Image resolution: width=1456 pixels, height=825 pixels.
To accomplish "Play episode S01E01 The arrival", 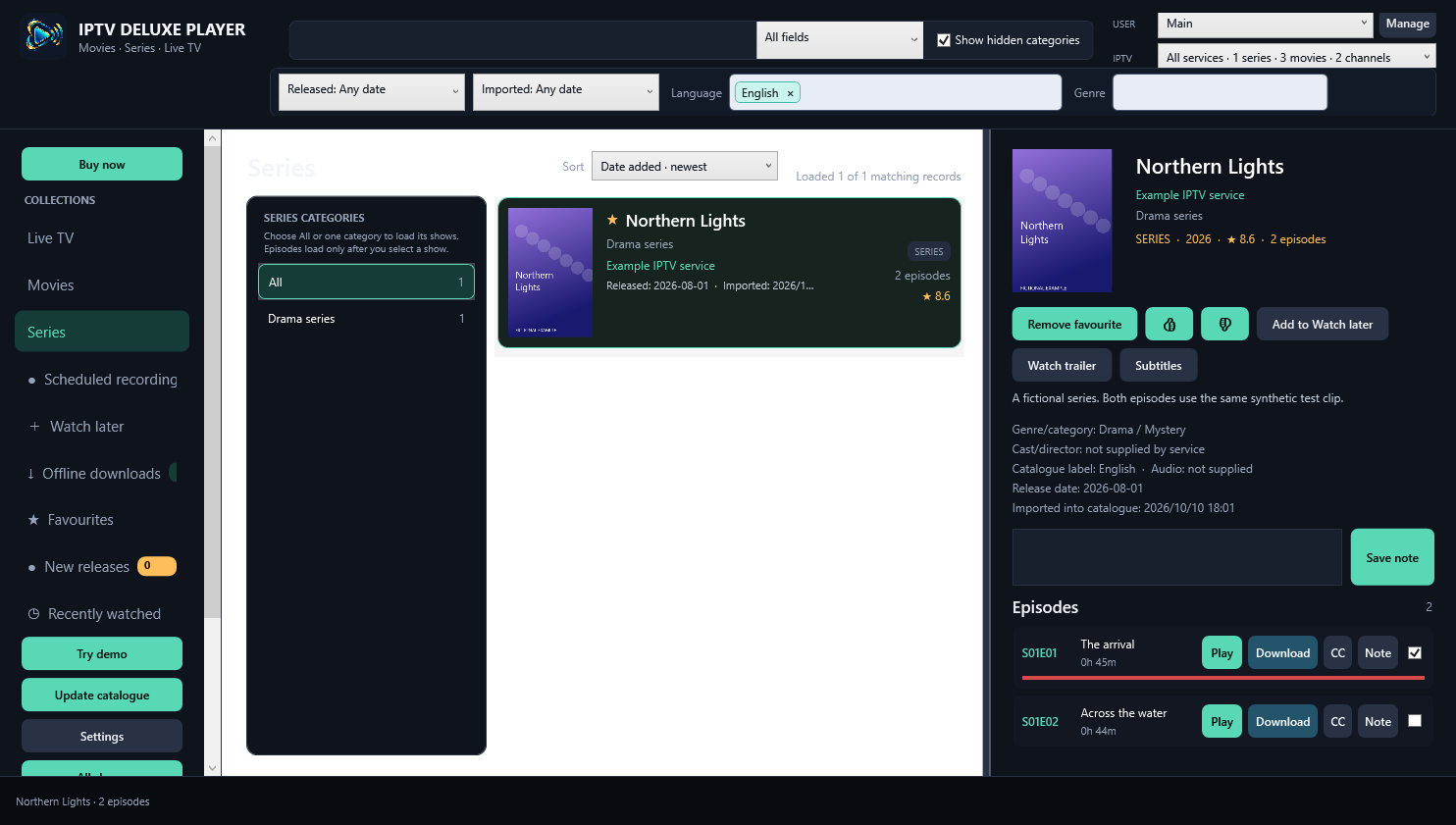I will click(1222, 652).
